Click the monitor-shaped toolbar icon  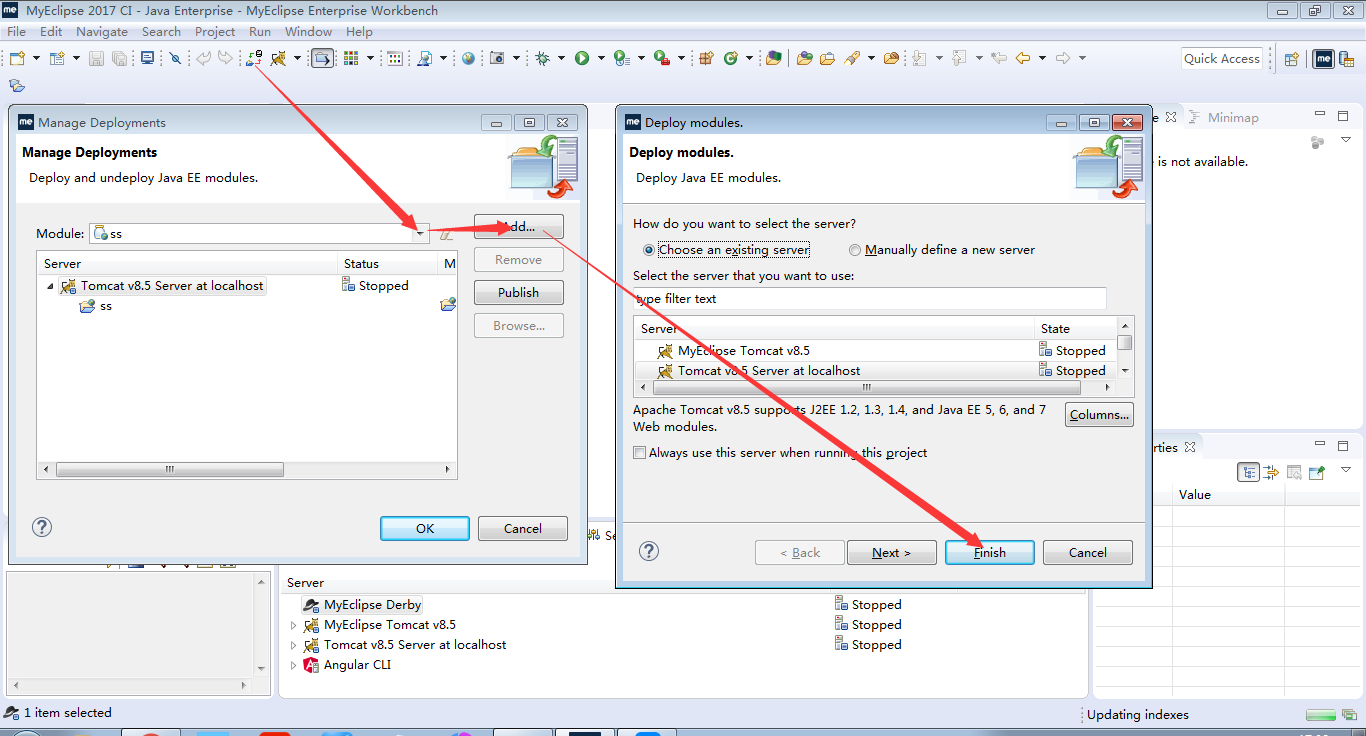pos(147,57)
